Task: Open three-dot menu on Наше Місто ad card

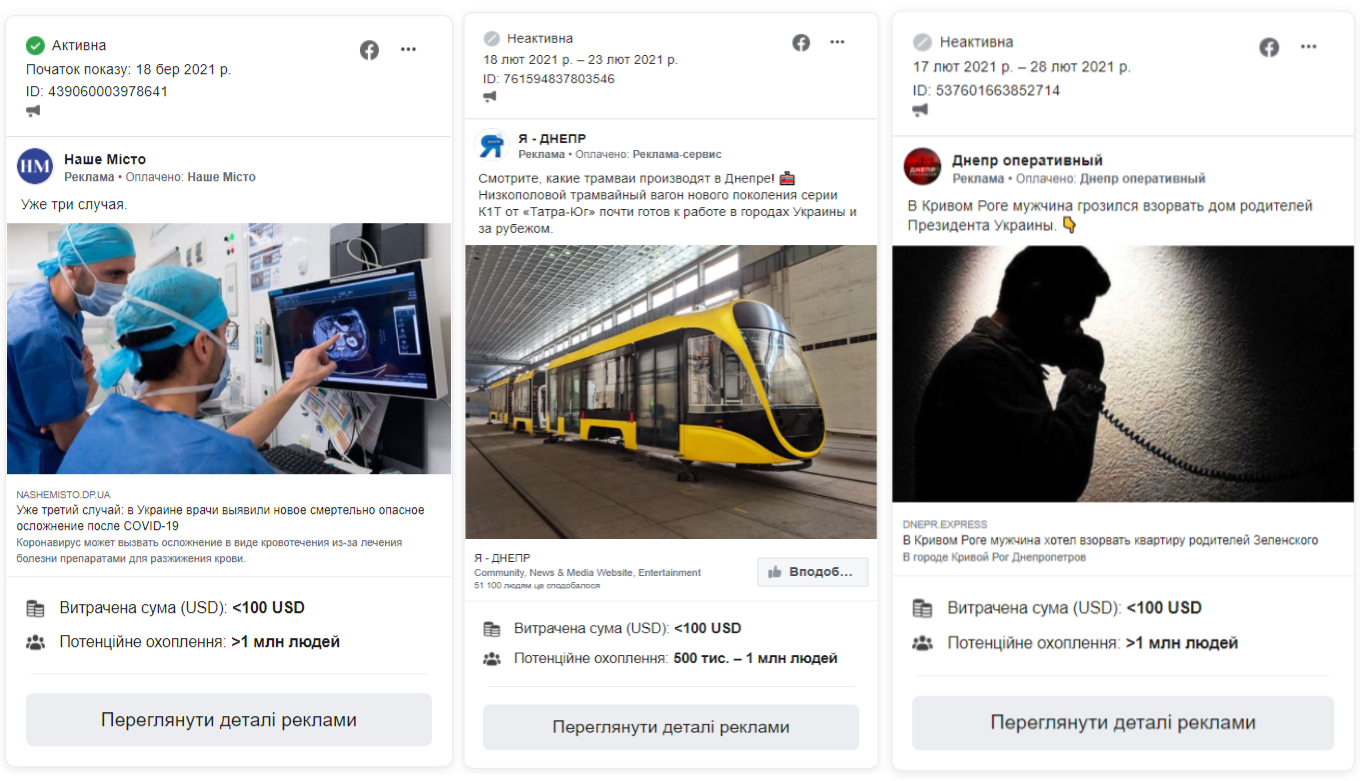Action: pyautogui.click(x=408, y=50)
